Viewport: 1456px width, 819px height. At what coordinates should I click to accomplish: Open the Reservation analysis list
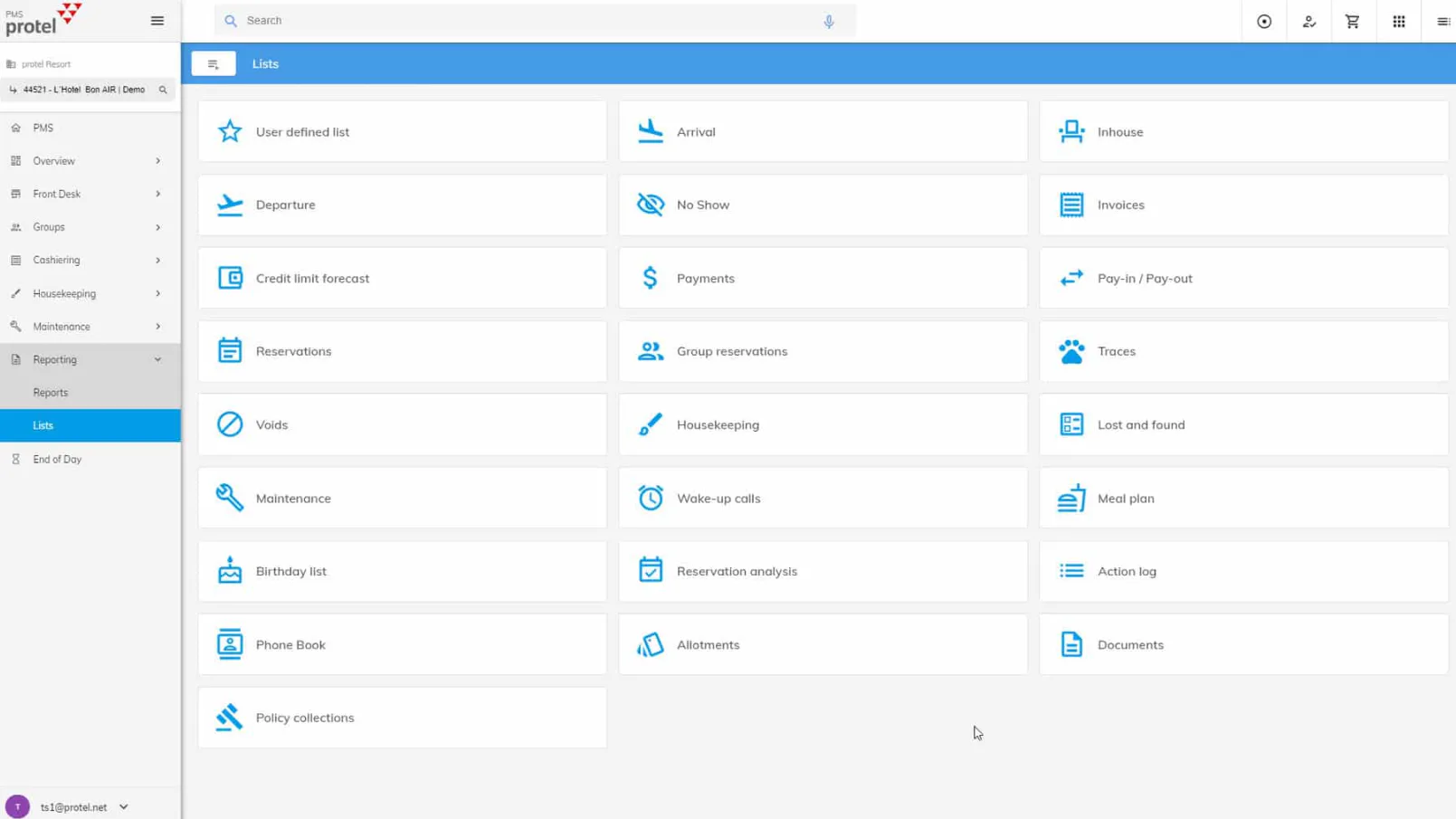pos(823,571)
